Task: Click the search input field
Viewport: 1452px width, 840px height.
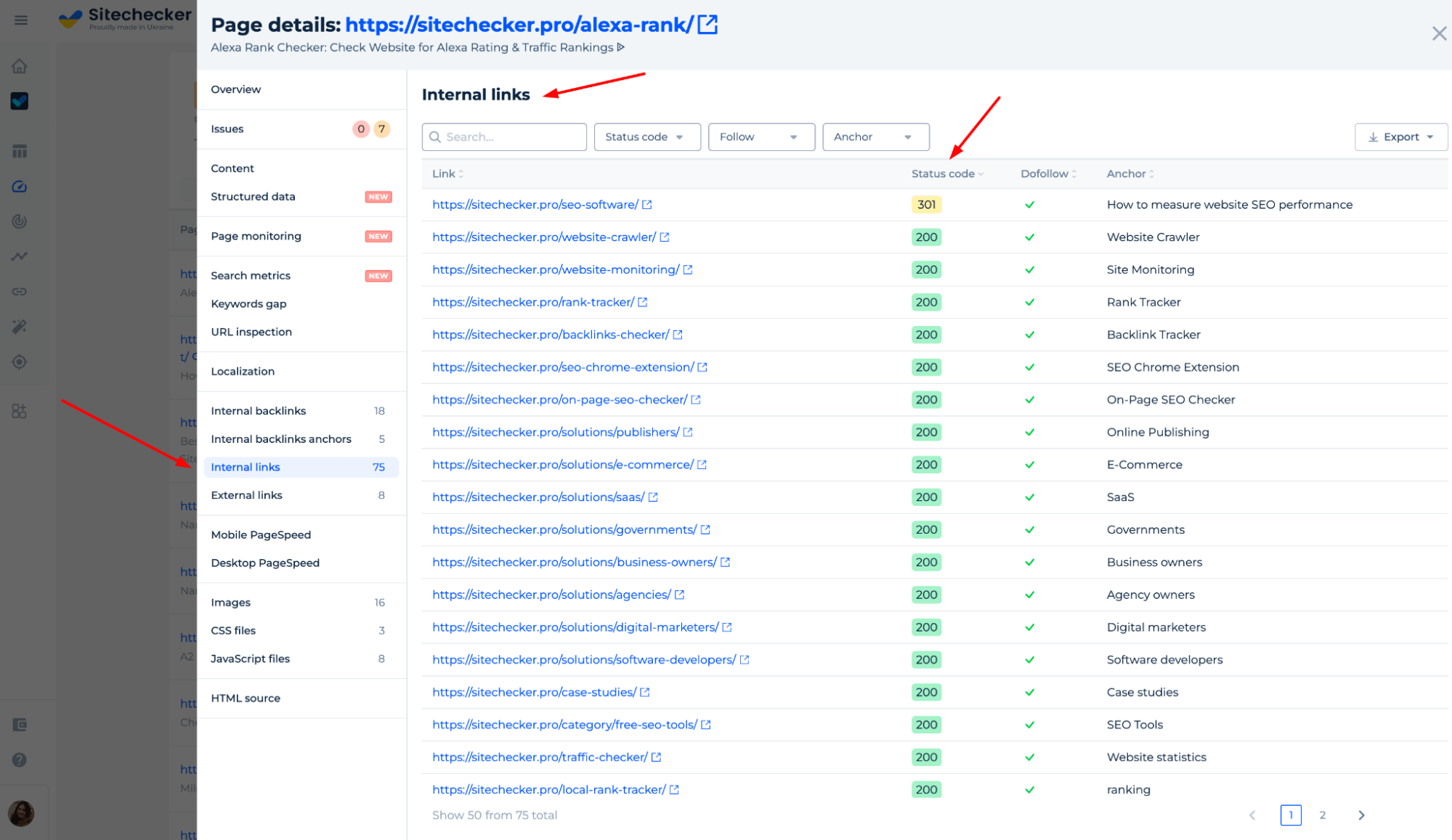Action: [503, 136]
